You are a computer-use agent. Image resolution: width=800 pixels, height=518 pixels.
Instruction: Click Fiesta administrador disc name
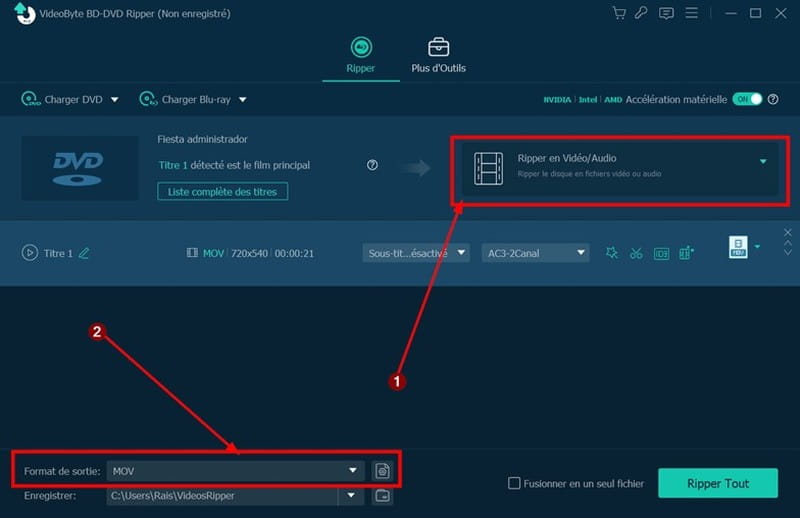pyautogui.click(x=202, y=139)
